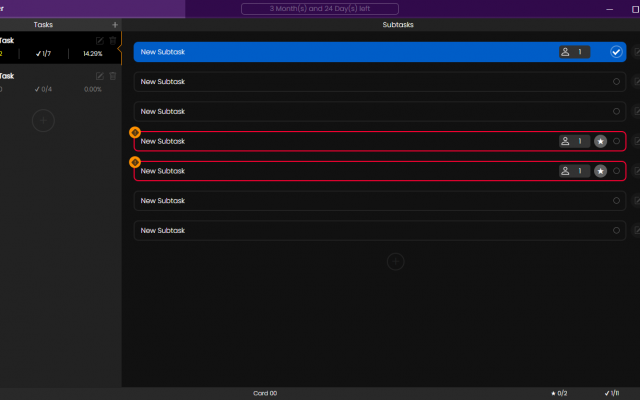Click the star badge on the fifth subtask
Screen dimensions: 640x400
[x=600, y=172]
